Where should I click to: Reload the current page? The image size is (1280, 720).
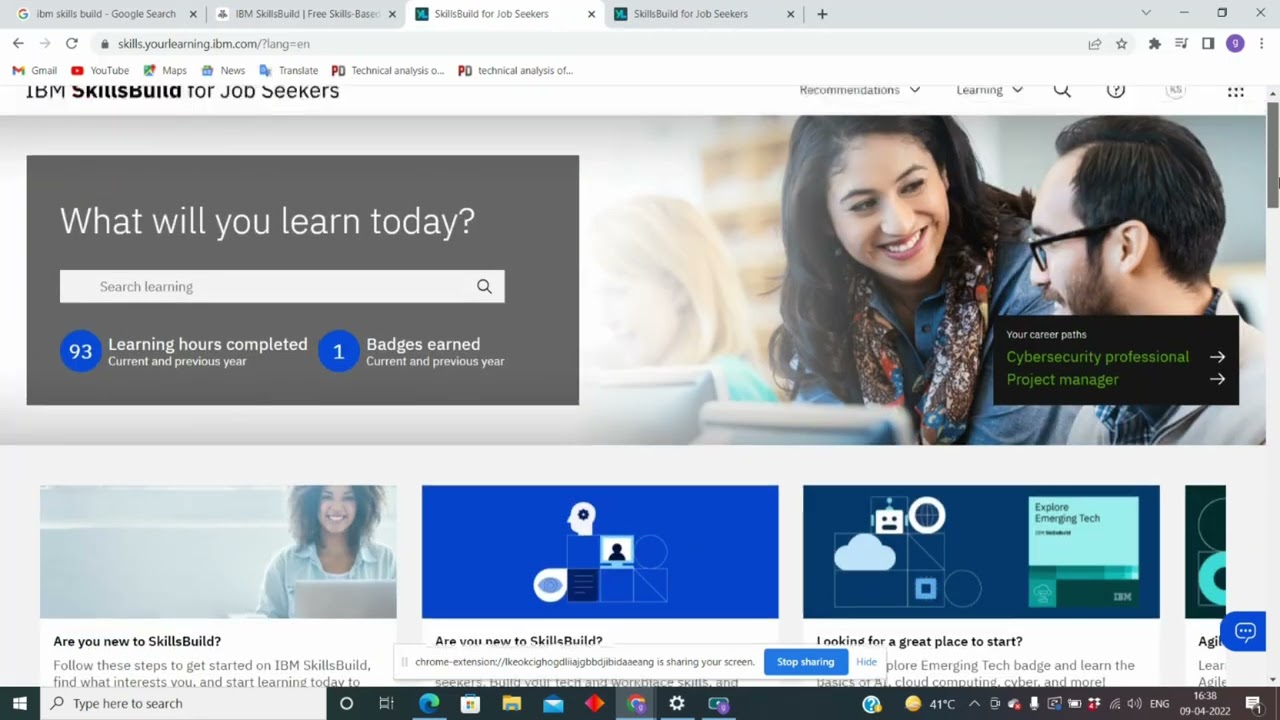[71, 44]
